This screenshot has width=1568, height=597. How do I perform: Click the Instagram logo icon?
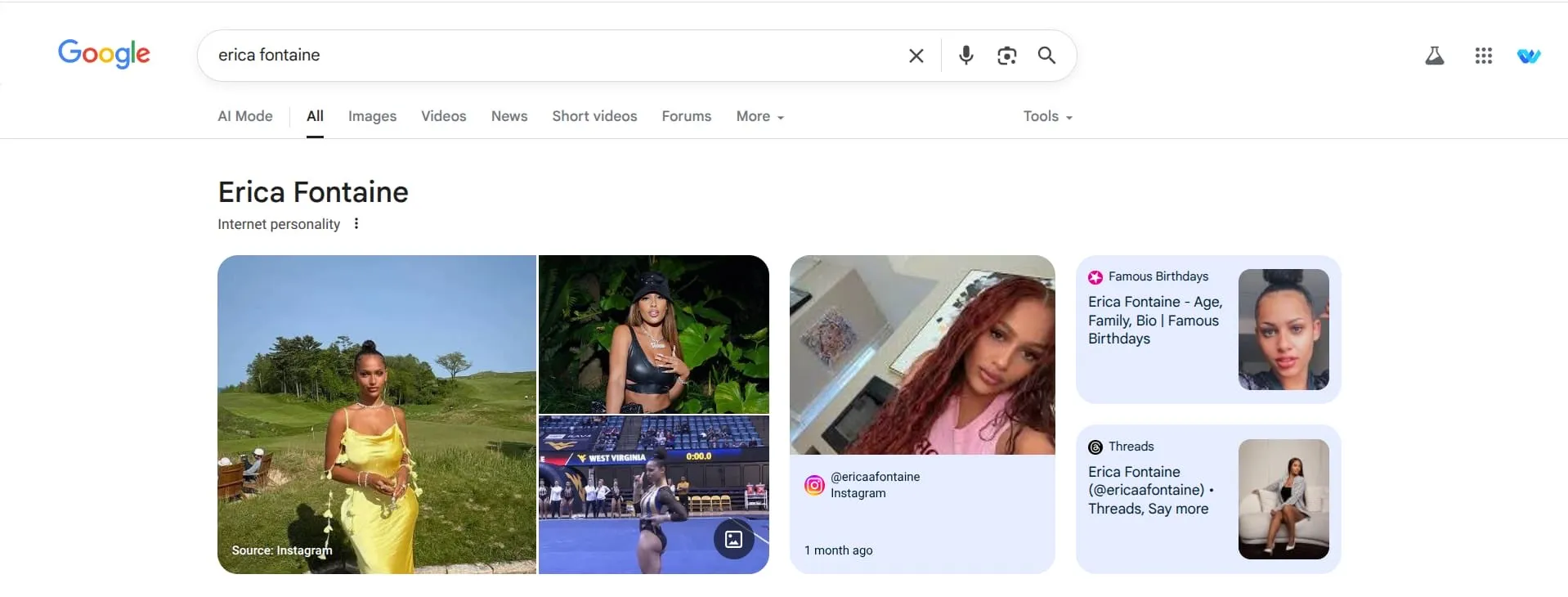(x=814, y=485)
